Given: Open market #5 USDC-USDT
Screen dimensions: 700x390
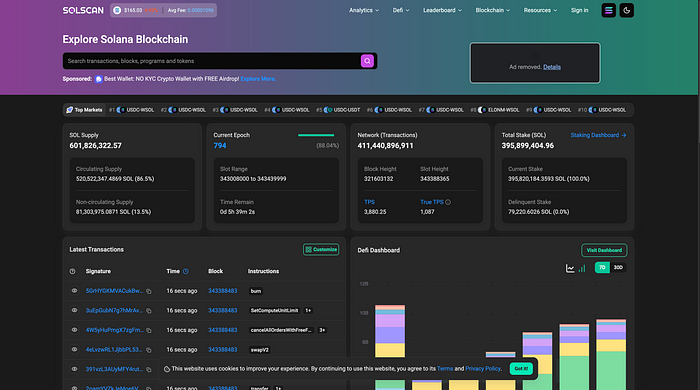Looking at the screenshot, I should [338, 110].
